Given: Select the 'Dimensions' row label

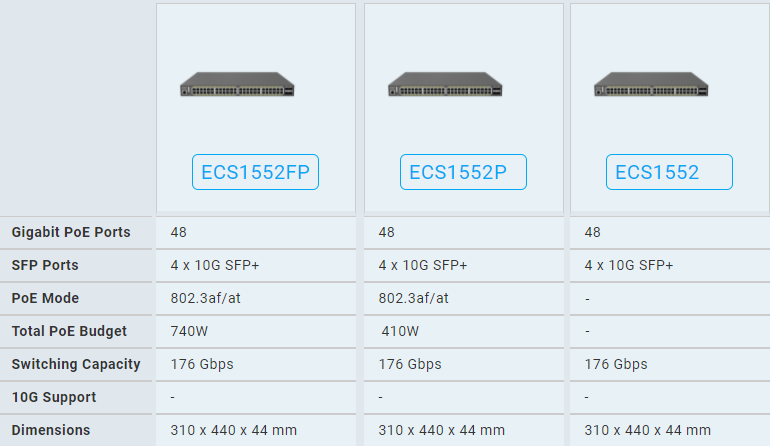Looking at the screenshot, I should (x=51, y=430).
